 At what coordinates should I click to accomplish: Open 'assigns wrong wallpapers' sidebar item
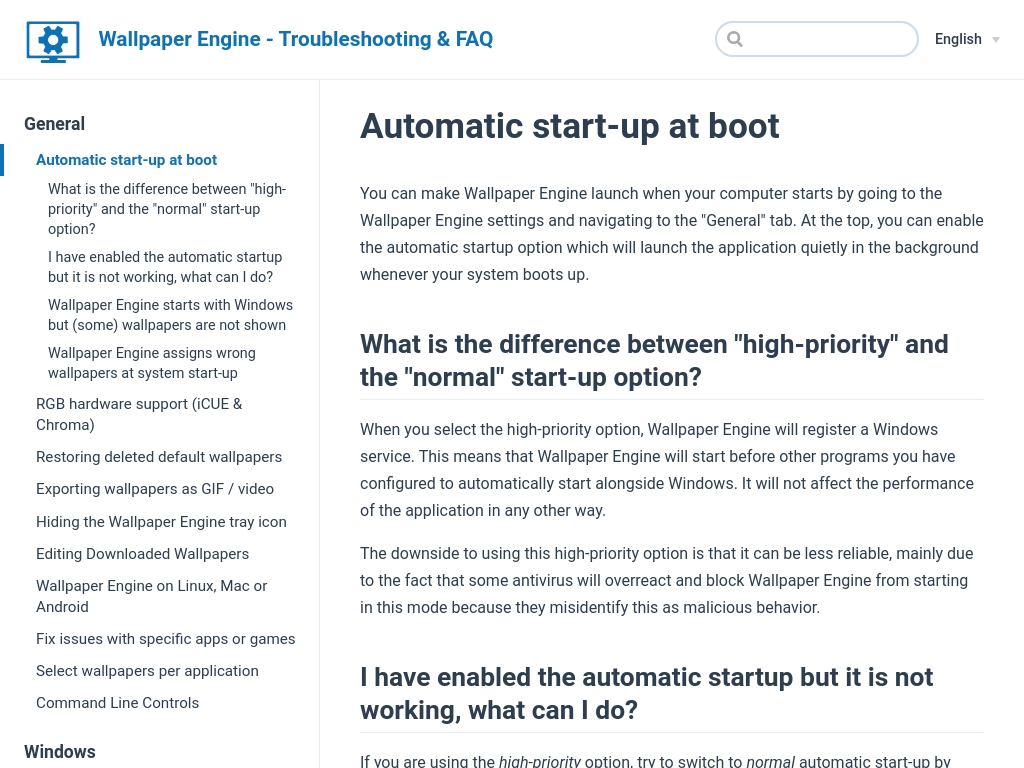click(152, 362)
